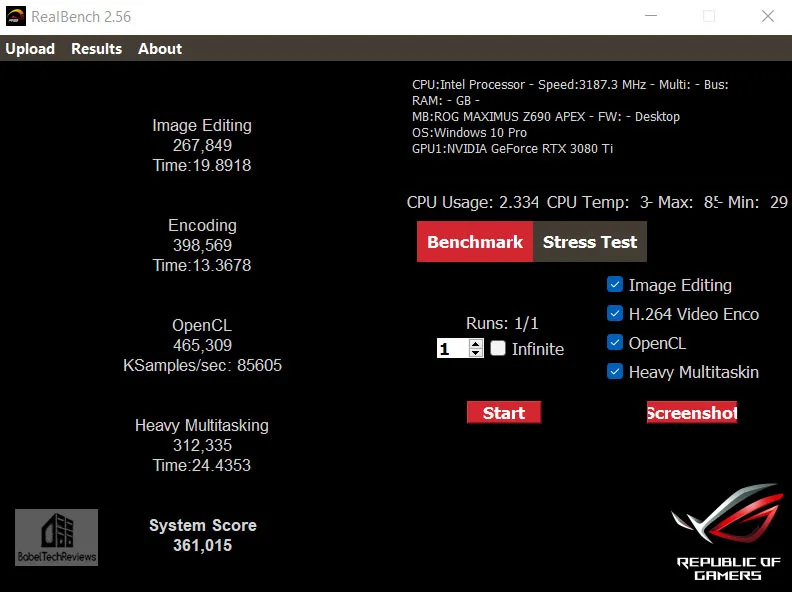Click the OS:Windows 10 Pro line
Viewport: 792px width, 592px height.
pos(470,133)
